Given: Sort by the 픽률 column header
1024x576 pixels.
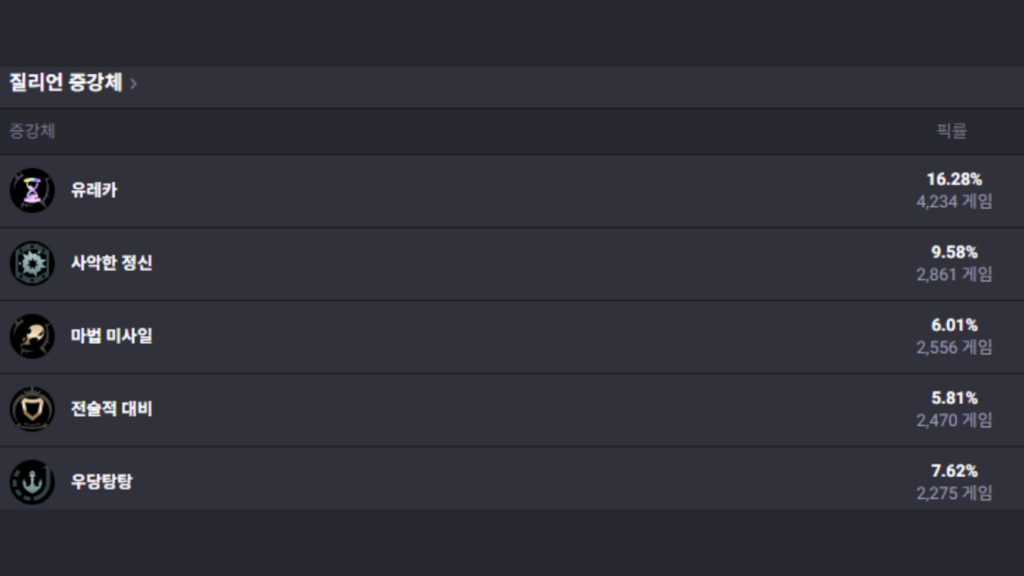Looking at the screenshot, I should [x=952, y=131].
